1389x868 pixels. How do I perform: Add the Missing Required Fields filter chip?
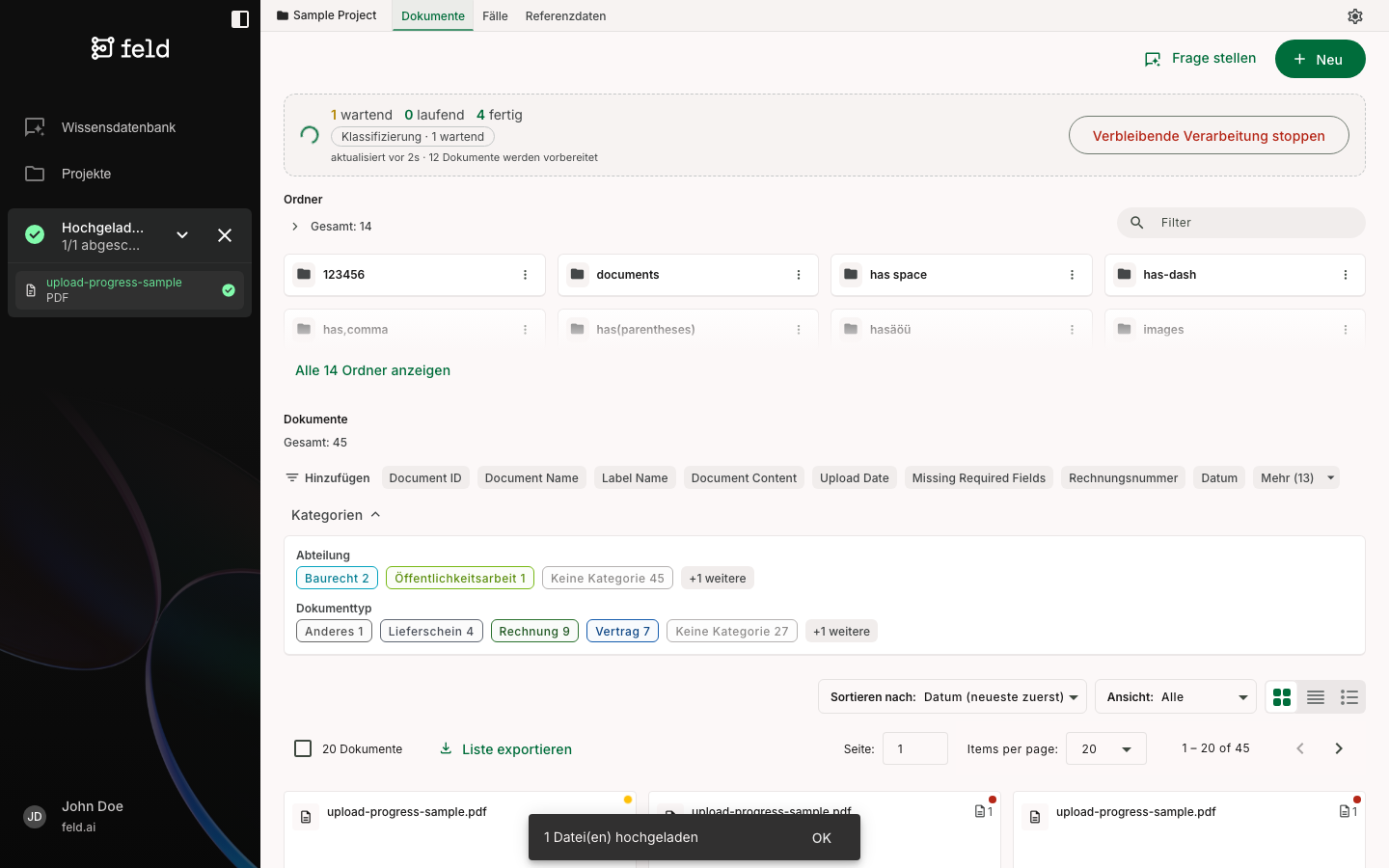[x=979, y=478]
